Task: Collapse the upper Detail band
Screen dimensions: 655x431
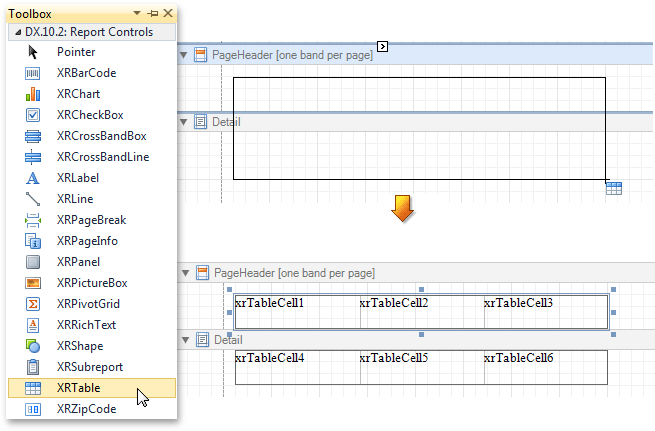Action: pyautogui.click(x=183, y=122)
